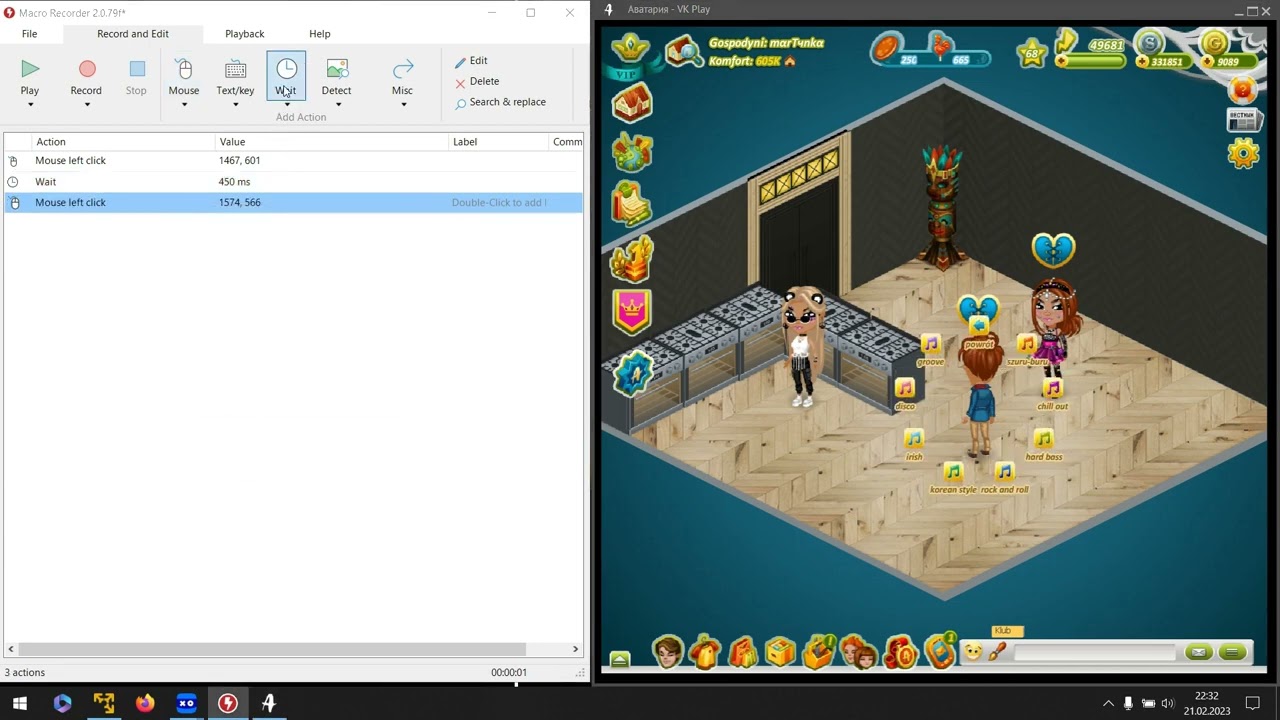This screenshot has width=1280, height=720.
Task: Click the Action column header
Action: (x=124, y=142)
